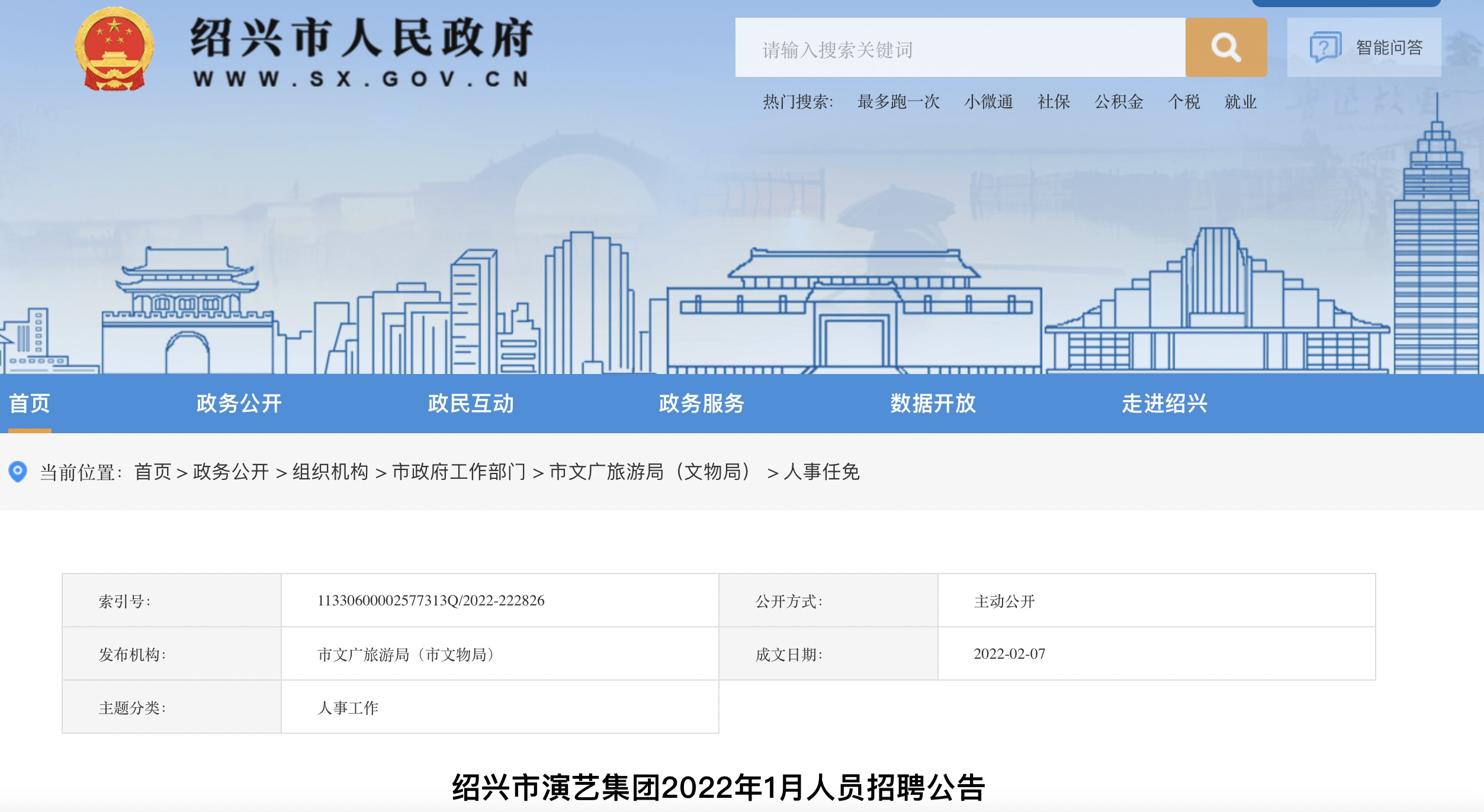Open the 数据开放 navigation tab
1484x812 pixels.
click(x=933, y=403)
